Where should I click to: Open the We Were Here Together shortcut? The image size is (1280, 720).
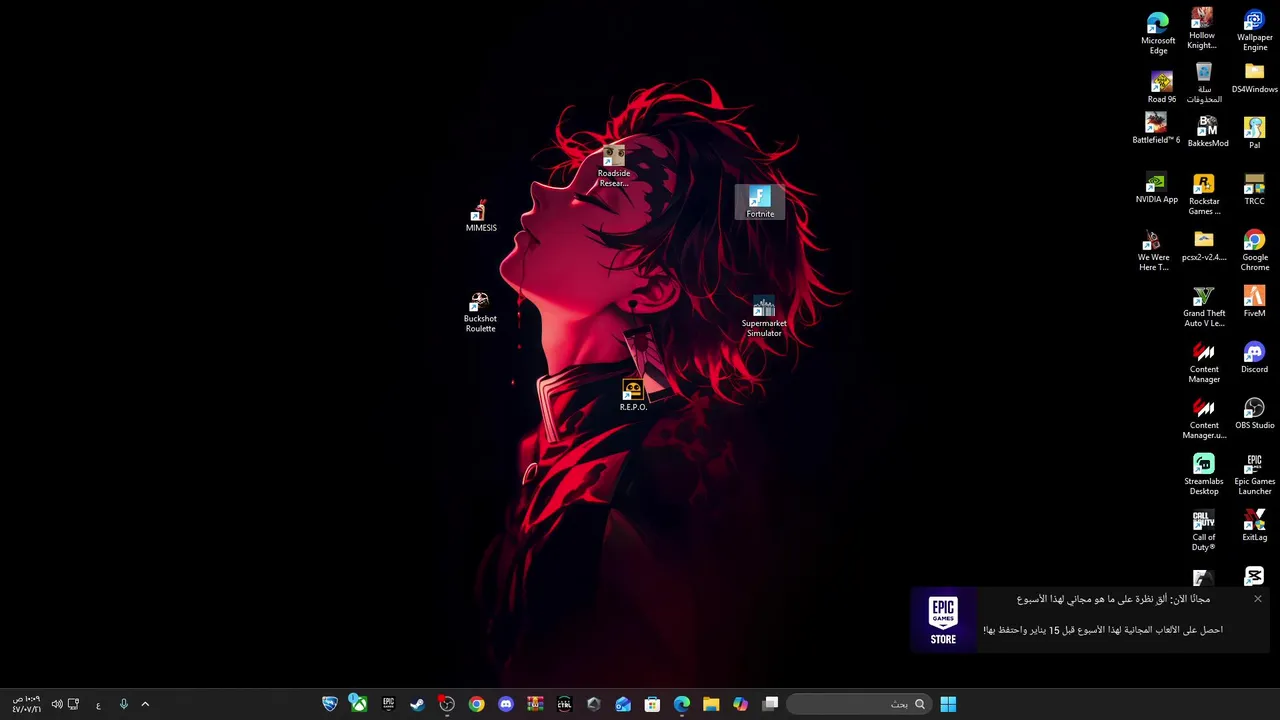[x=1153, y=251]
